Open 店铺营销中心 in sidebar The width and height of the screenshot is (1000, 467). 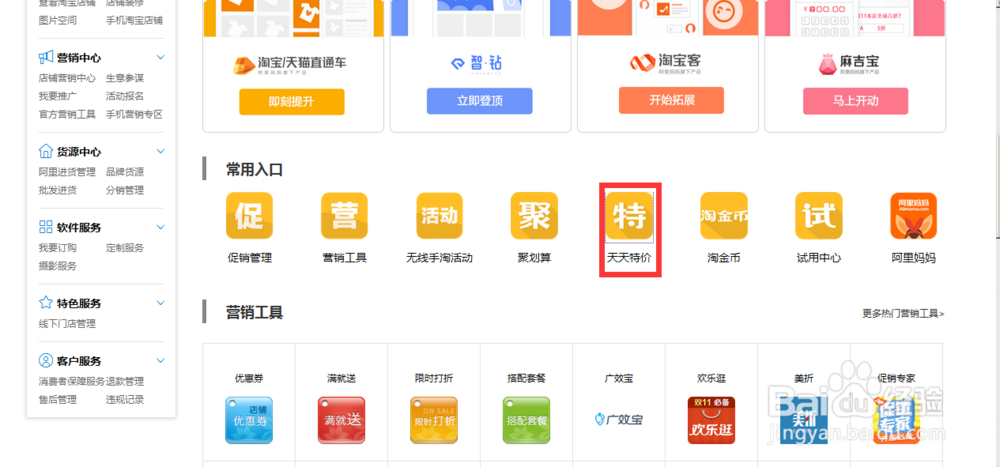(x=67, y=78)
